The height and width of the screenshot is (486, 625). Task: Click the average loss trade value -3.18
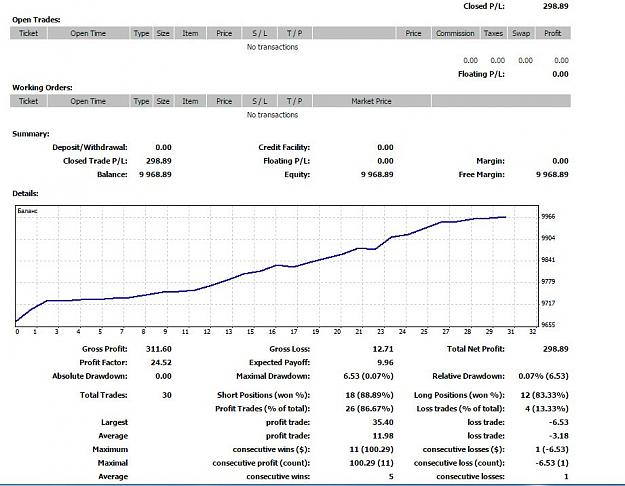[559, 436]
